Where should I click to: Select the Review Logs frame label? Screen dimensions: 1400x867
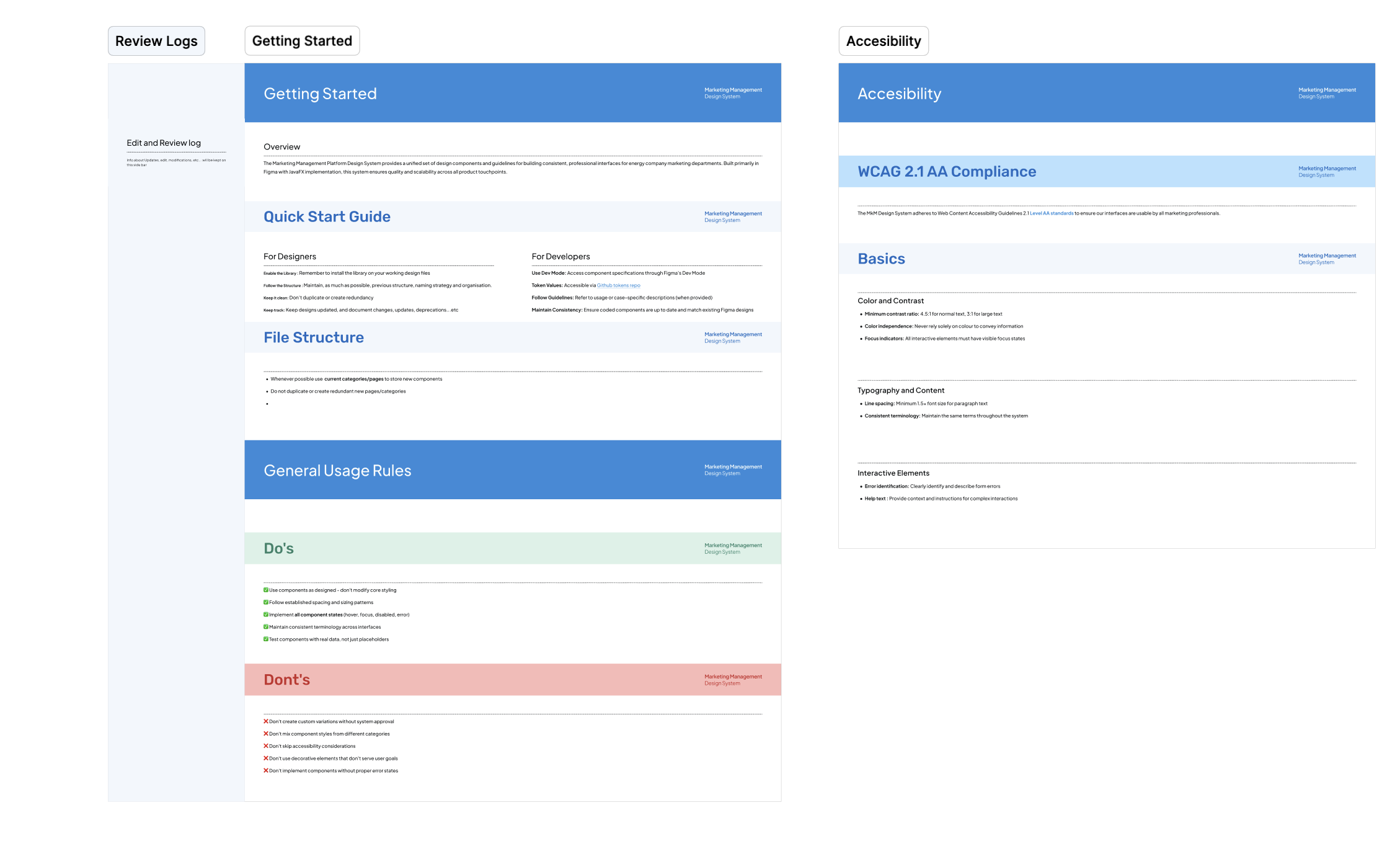pyautogui.click(x=156, y=41)
